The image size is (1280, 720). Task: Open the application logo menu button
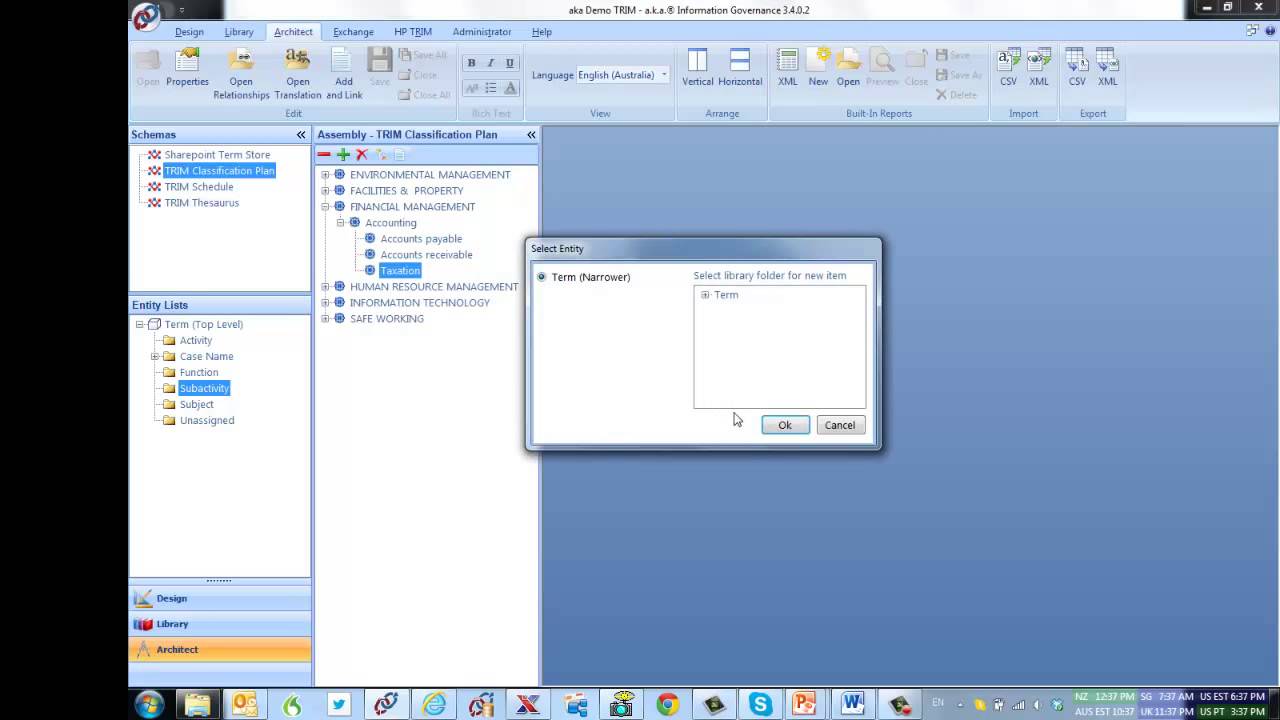coord(146,17)
